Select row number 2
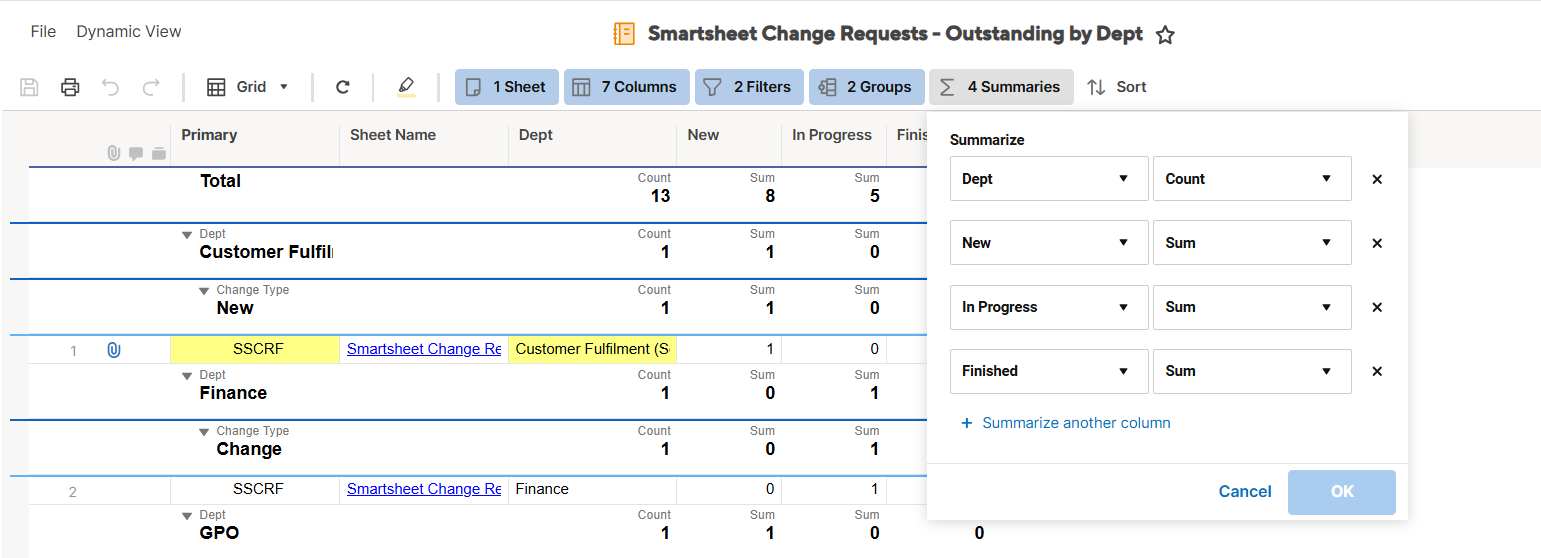The width and height of the screenshot is (1541, 558). tap(72, 491)
